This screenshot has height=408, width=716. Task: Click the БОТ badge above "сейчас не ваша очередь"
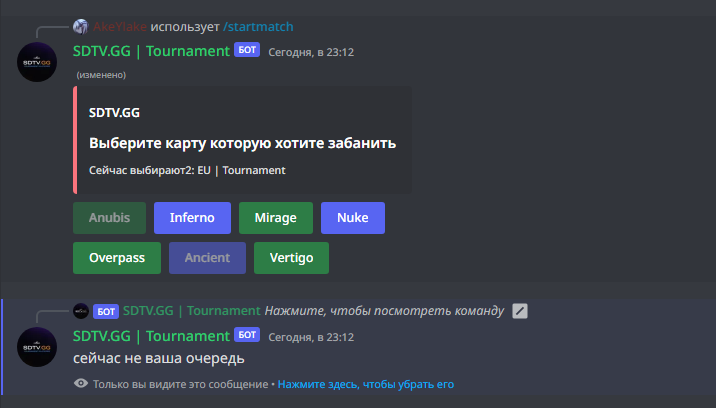click(x=247, y=335)
